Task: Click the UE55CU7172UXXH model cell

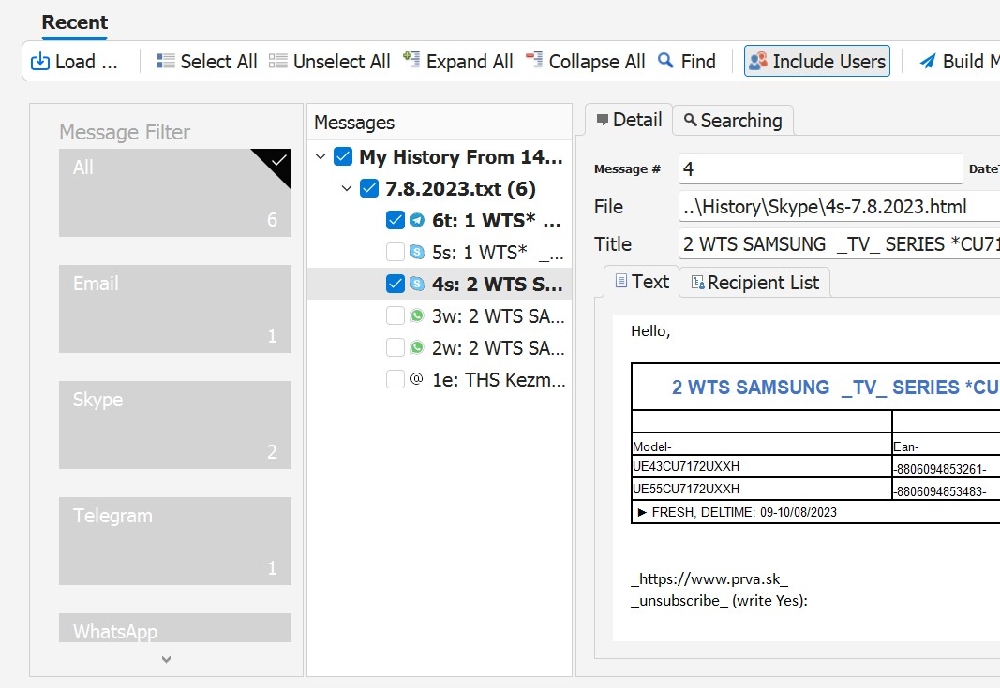Action: click(761, 488)
